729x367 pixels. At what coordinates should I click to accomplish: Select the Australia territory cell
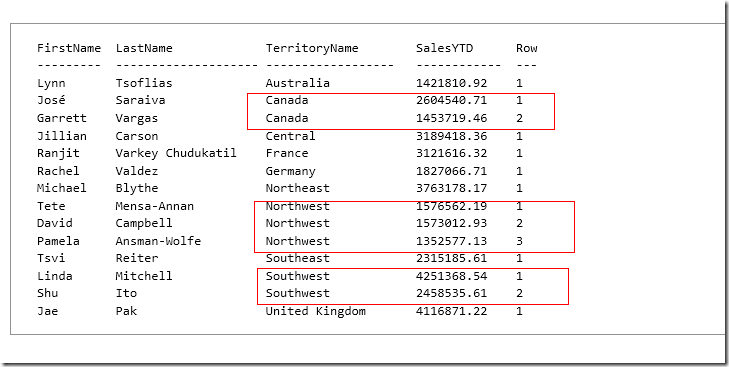298,83
